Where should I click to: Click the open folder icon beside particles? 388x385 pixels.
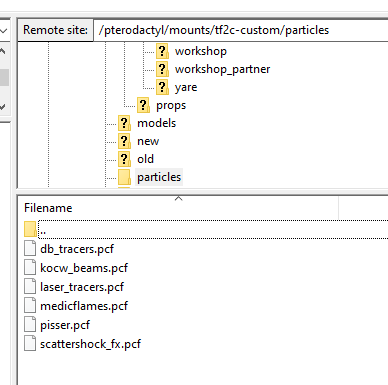pos(124,177)
